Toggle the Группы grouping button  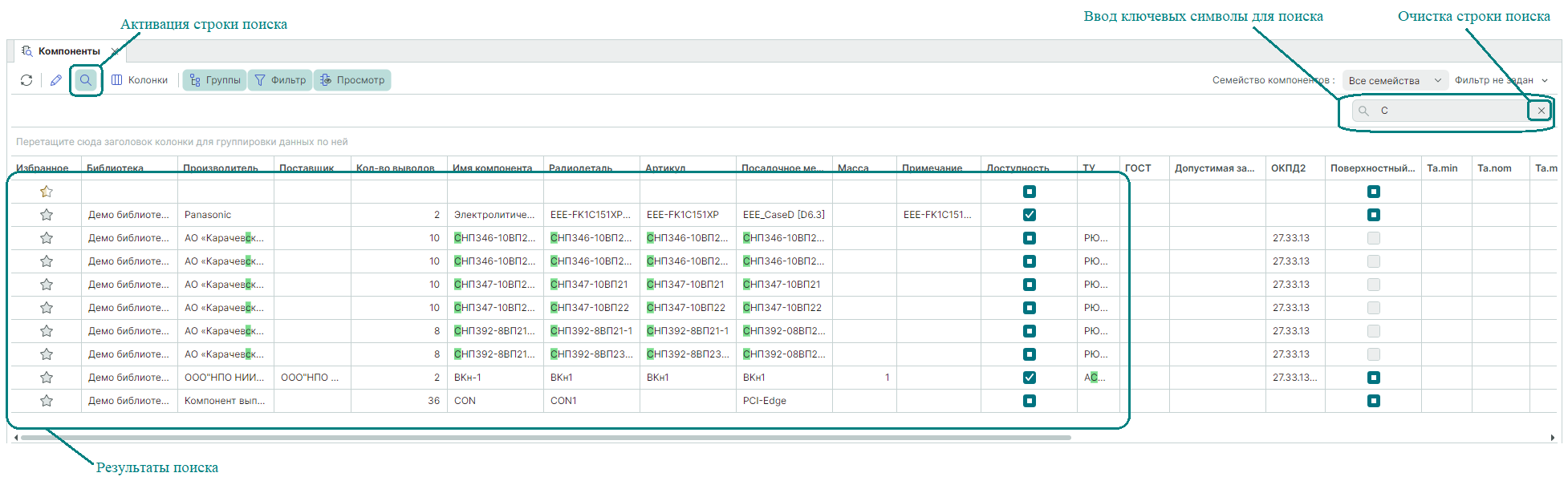(x=215, y=80)
